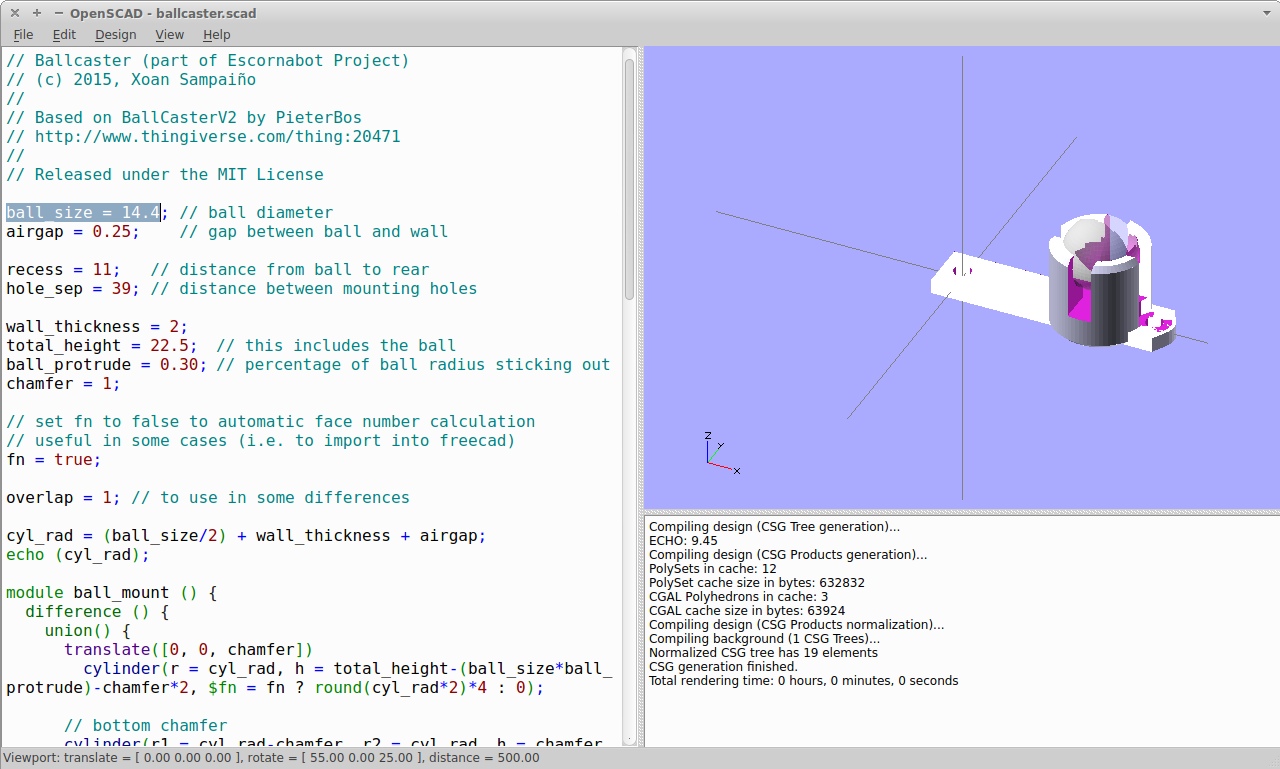Click the 'Released under the MIT License' comment
The image size is (1280, 769).
[x=165, y=174]
